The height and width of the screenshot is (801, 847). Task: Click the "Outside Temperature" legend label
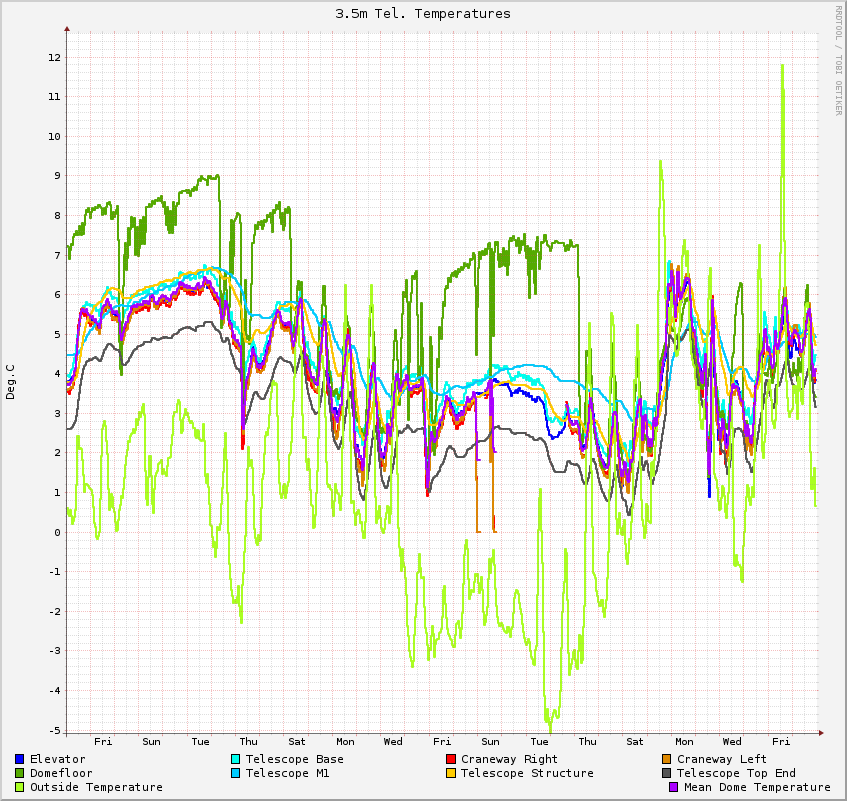pyautogui.click(x=96, y=787)
